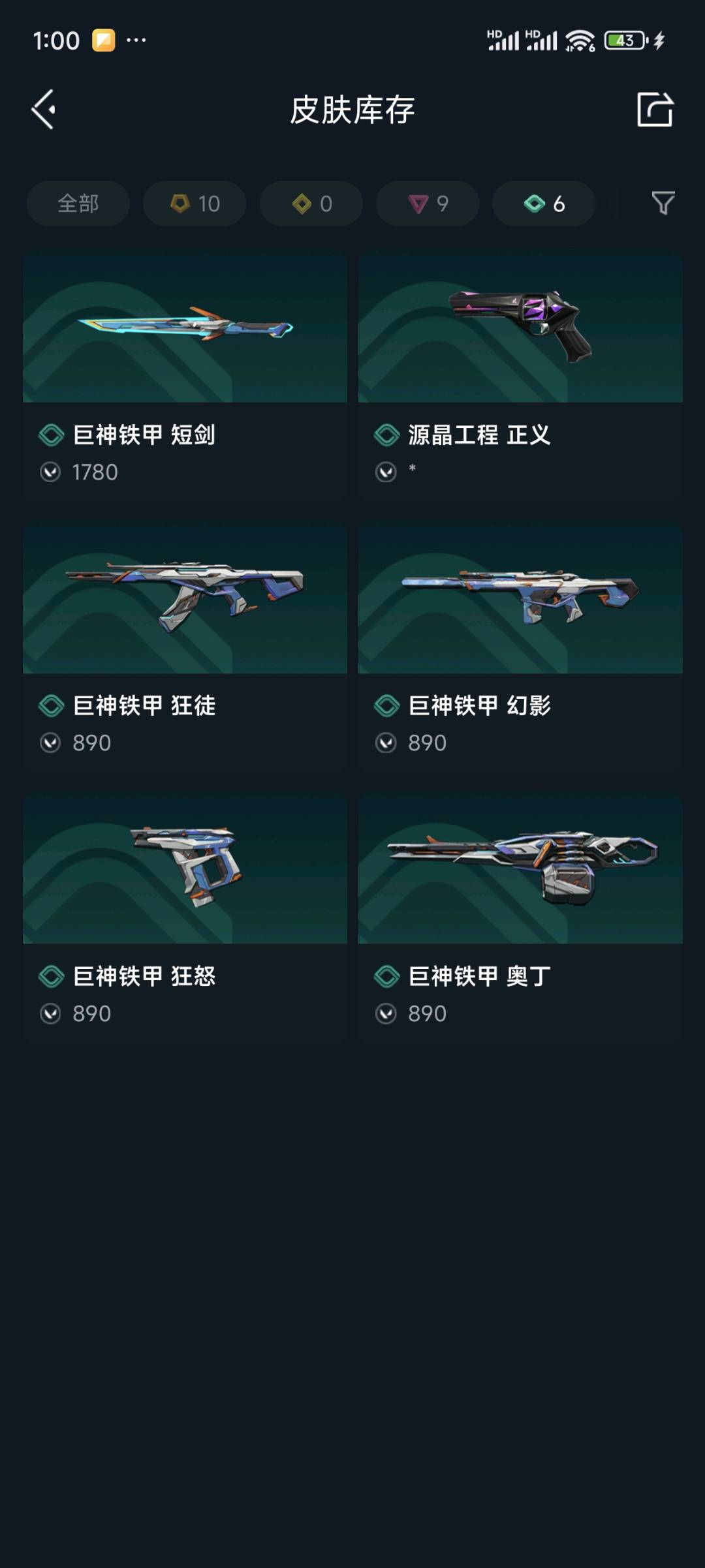Select the gold tier filter showing 10
Image resolution: width=705 pixels, height=1568 pixels.
[x=195, y=204]
